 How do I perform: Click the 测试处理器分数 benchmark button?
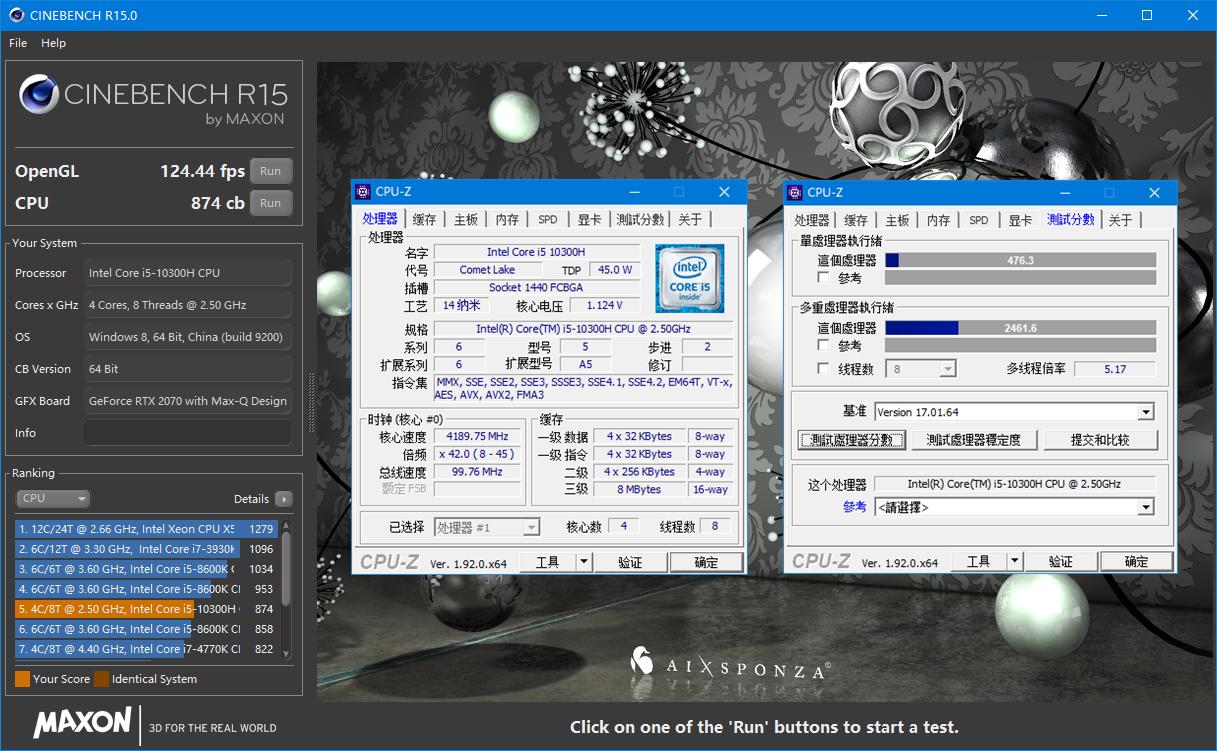pyautogui.click(x=853, y=440)
